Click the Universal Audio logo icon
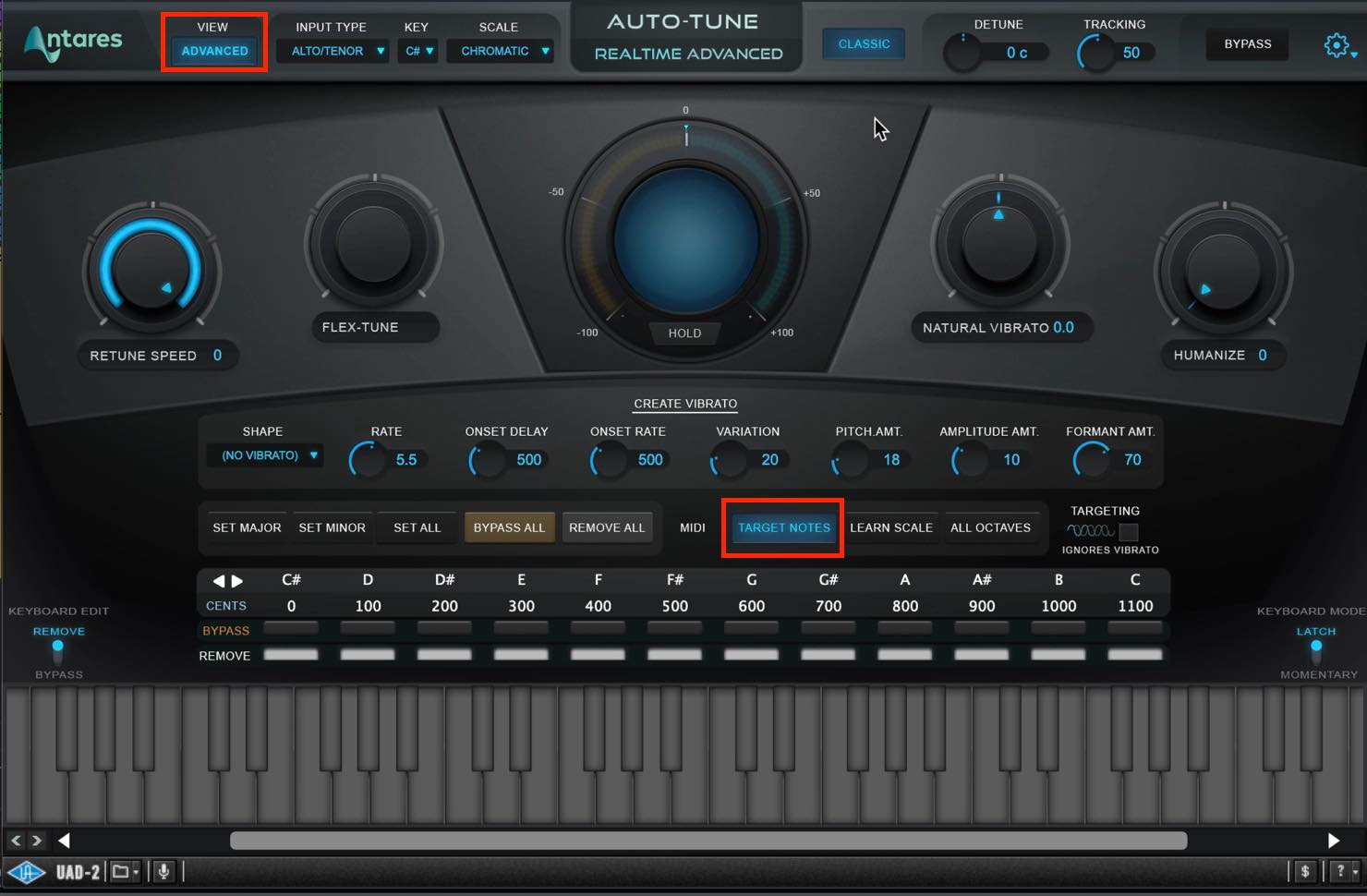The height and width of the screenshot is (896, 1367). tap(26, 872)
